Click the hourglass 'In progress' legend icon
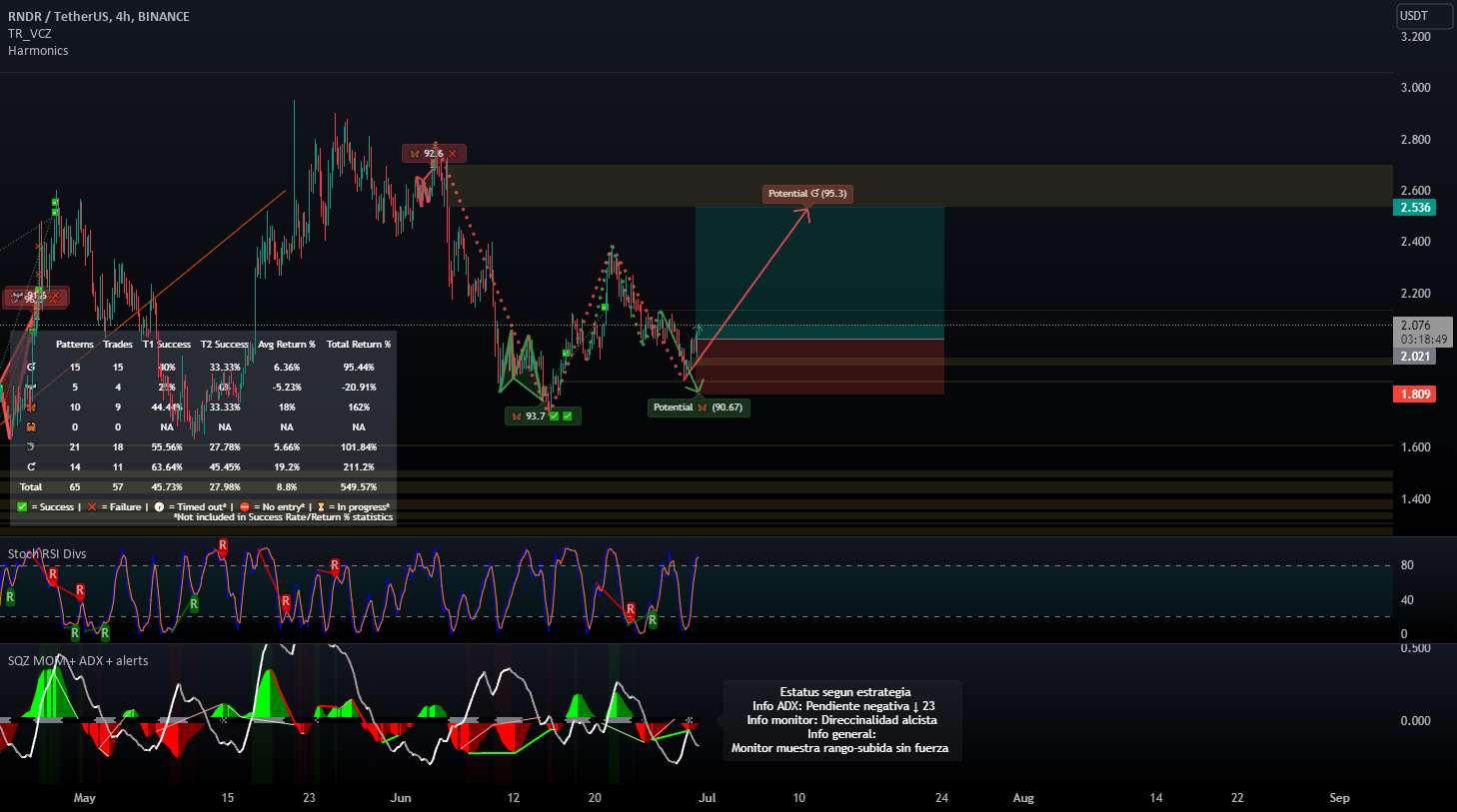 [x=321, y=507]
